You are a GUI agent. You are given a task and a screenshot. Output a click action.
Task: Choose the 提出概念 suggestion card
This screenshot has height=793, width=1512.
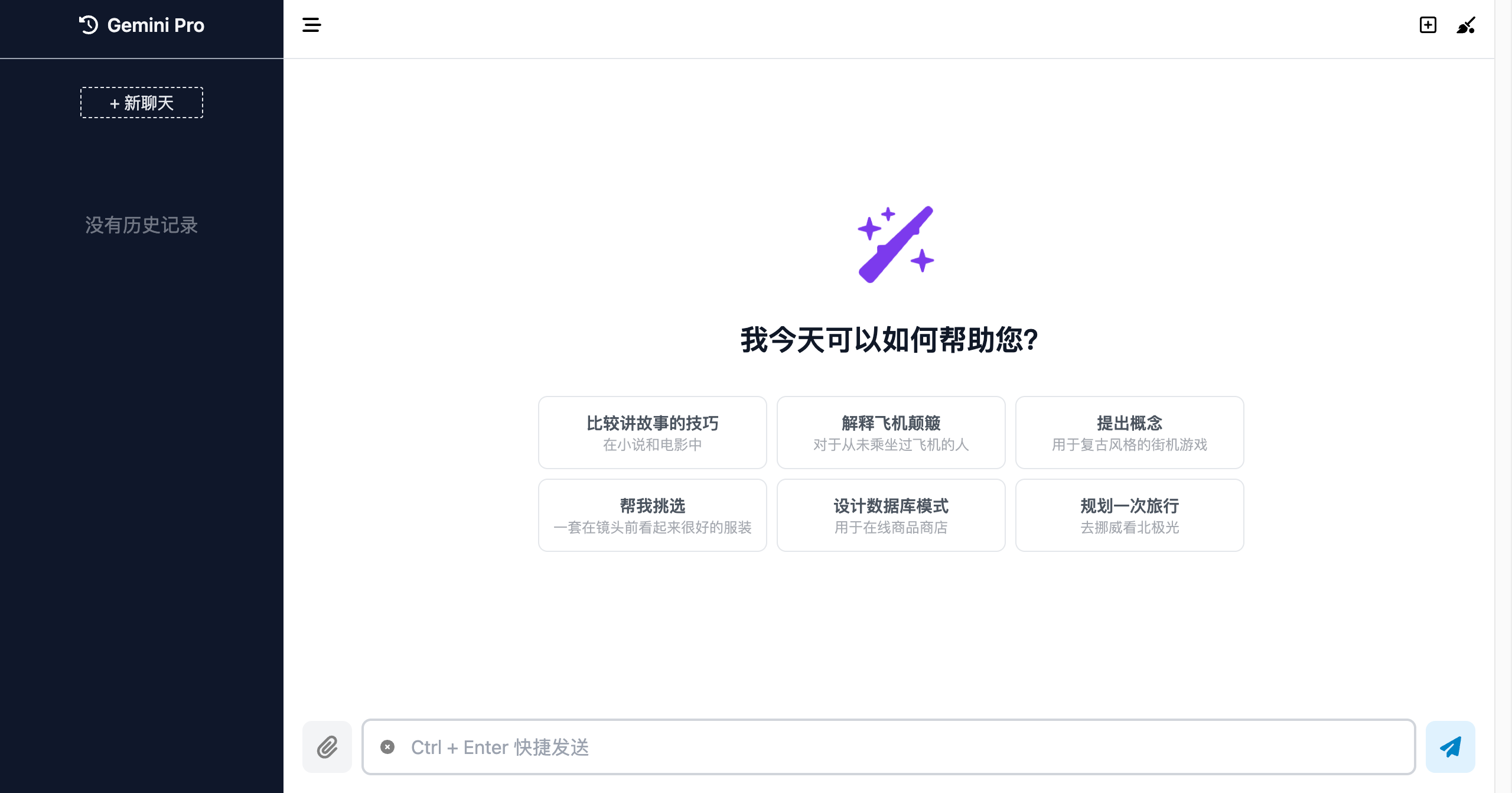[1129, 433]
